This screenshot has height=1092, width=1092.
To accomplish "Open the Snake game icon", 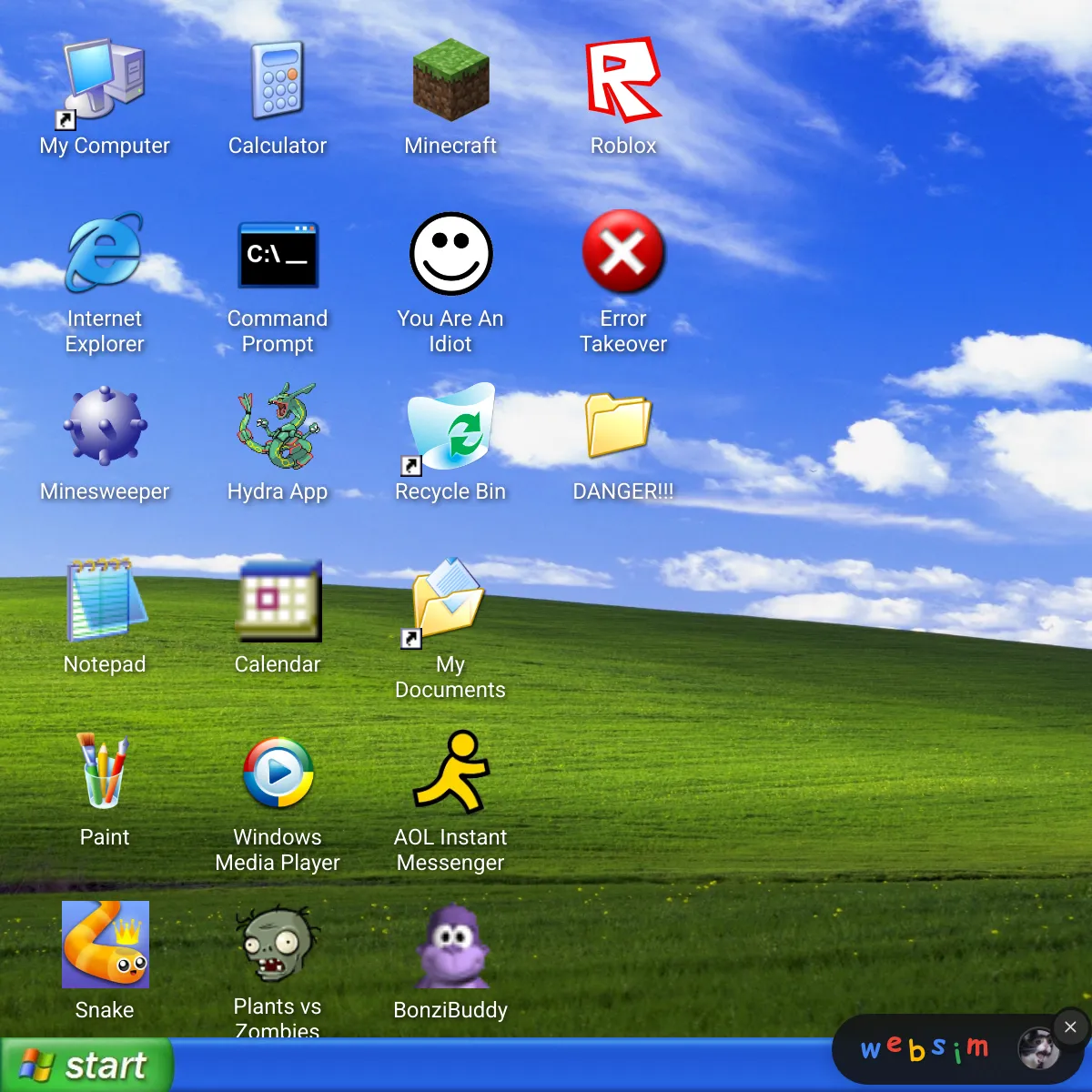I will (x=106, y=945).
